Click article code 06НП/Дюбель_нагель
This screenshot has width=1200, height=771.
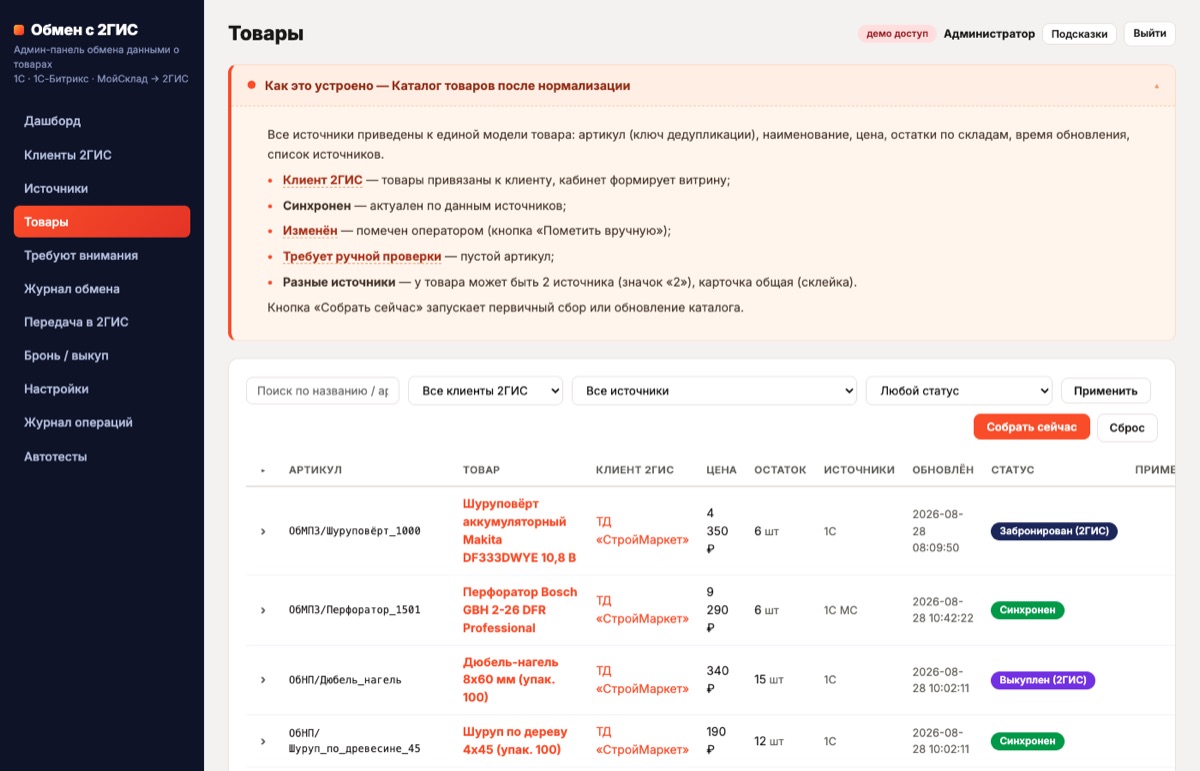[x=345, y=680]
